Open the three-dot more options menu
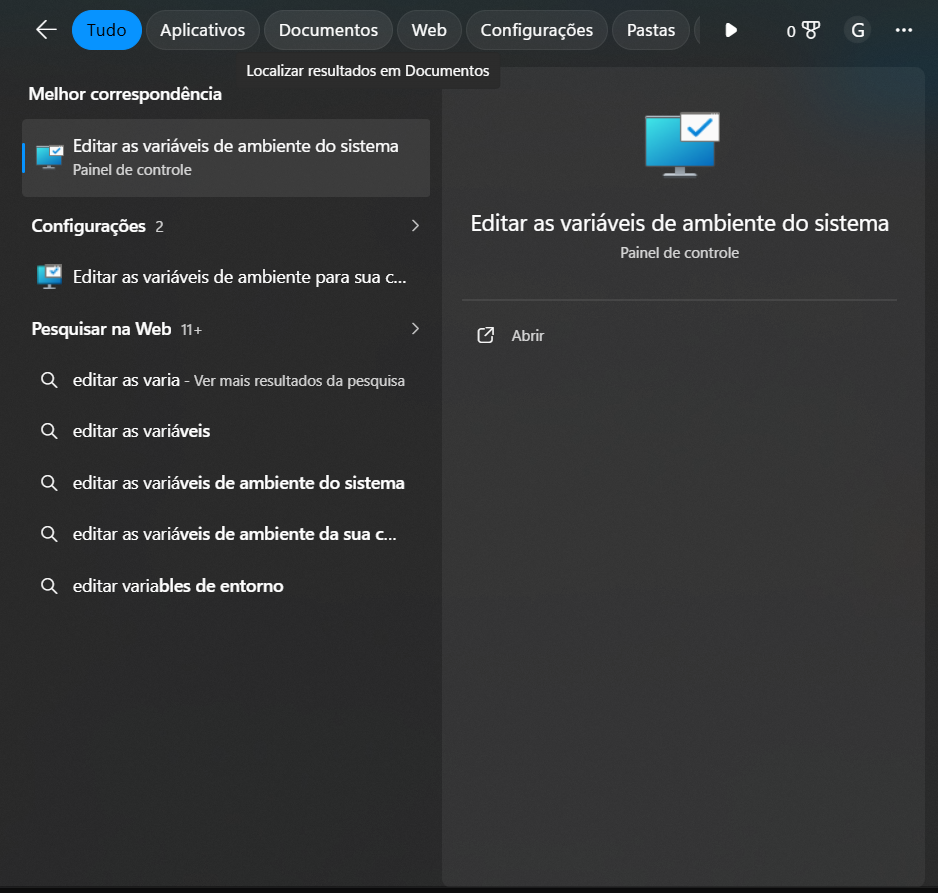 click(x=904, y=30)
